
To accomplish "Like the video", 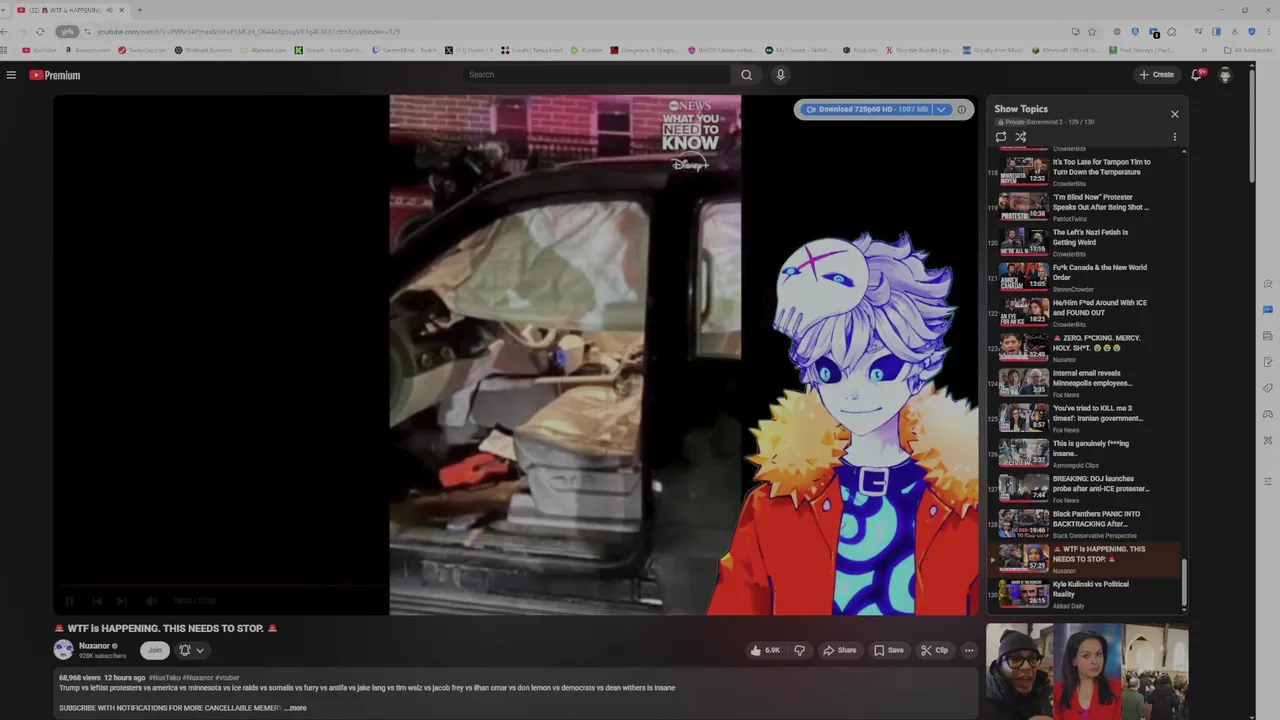I will tap(766, 650).
